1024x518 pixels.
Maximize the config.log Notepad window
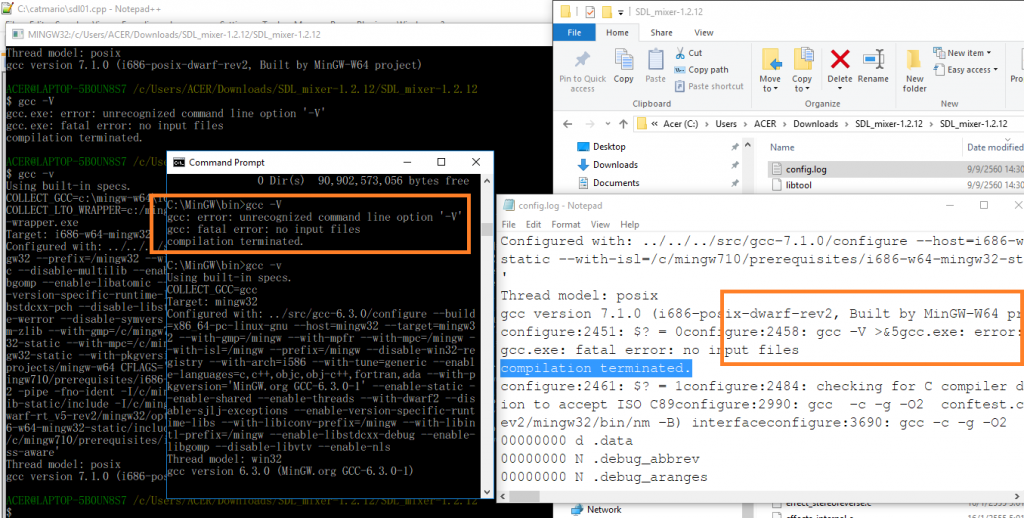coord(984,205)
